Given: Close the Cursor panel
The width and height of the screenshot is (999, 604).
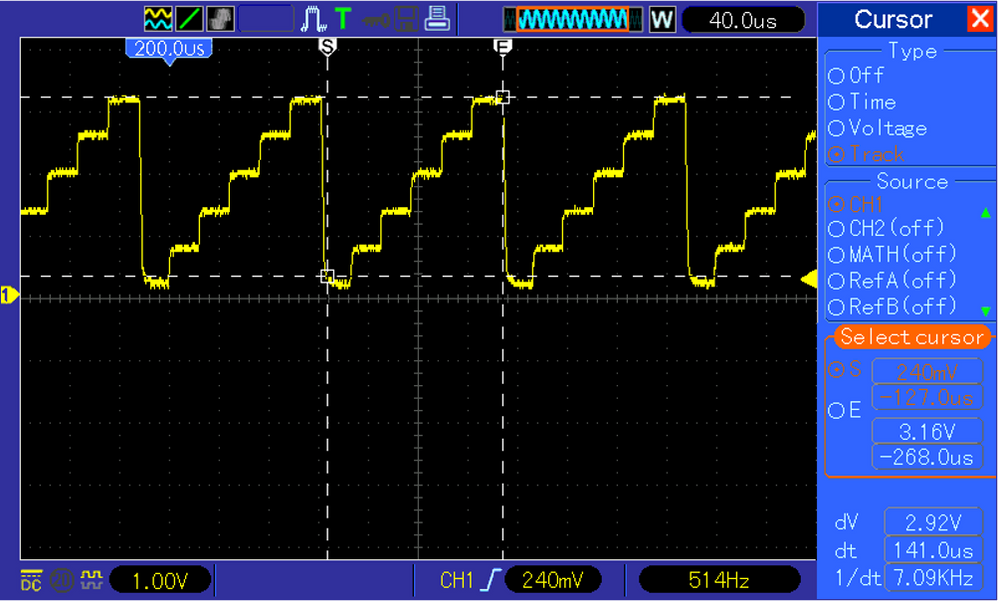Looking at the screenshot, I should click(x=980, y=18).
